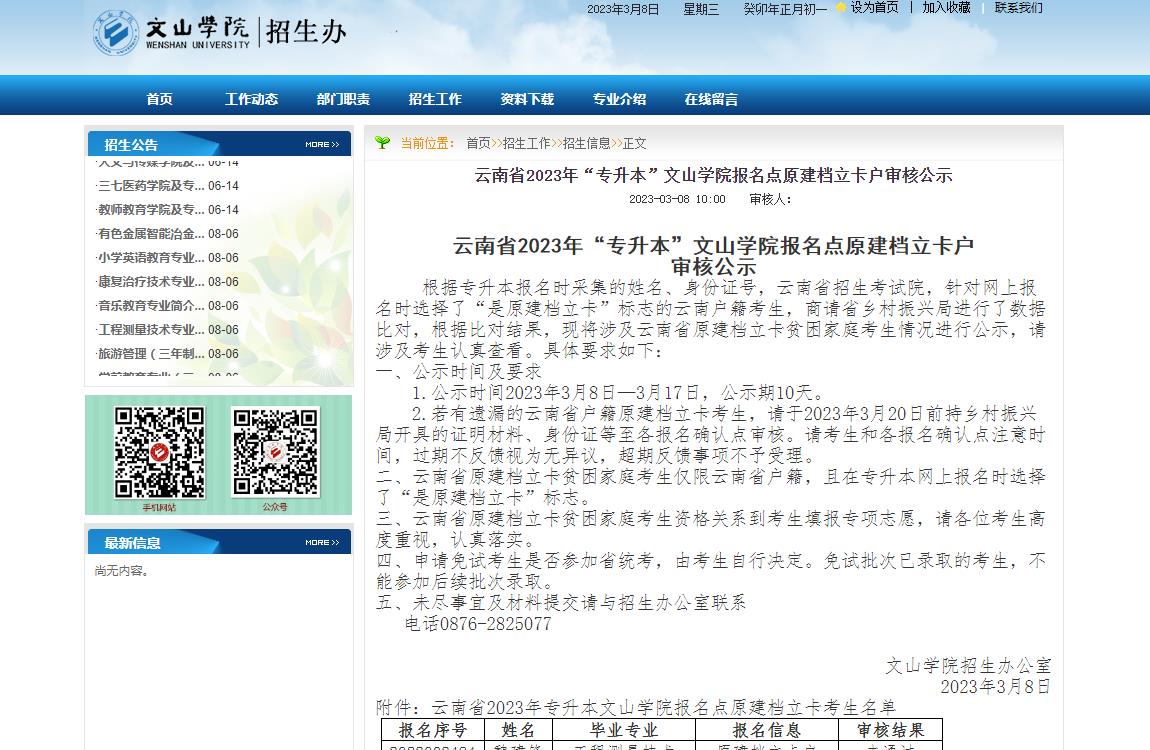The height and width of the screenshot is (750, 1150).
Task: Click 首页 in breadcrumb trail
Action: click(x=478, y=143)
